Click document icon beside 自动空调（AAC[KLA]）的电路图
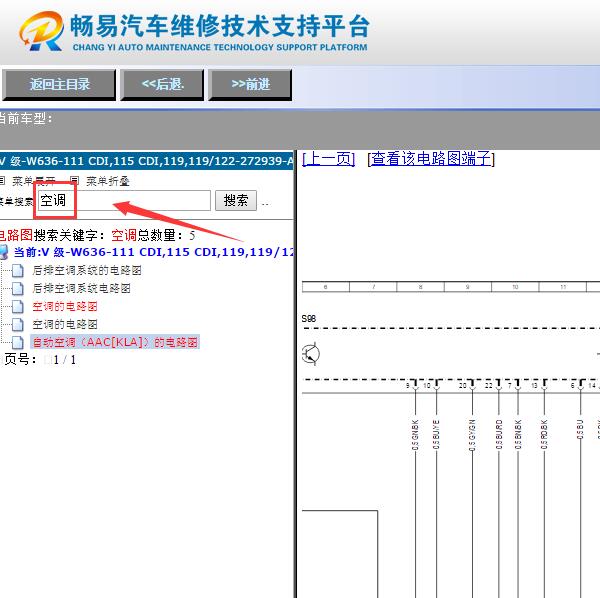Image resolution: width=600 pixels, height=598 pixels. 18,342
